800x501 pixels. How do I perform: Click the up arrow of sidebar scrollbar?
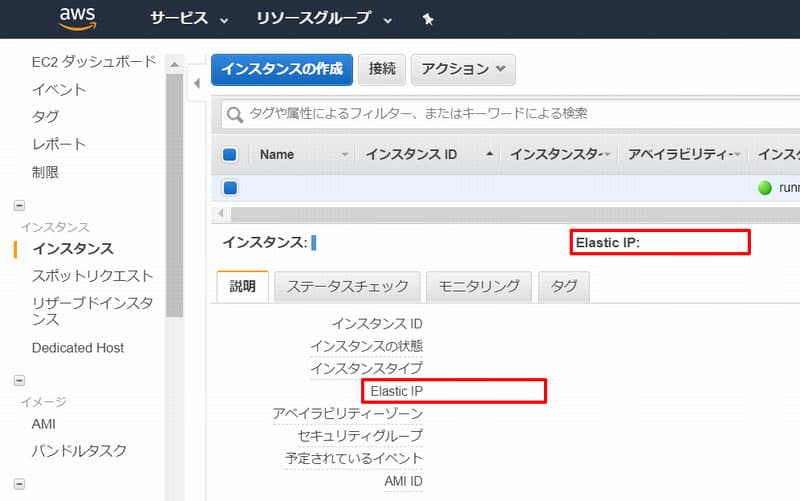[174, 65]
